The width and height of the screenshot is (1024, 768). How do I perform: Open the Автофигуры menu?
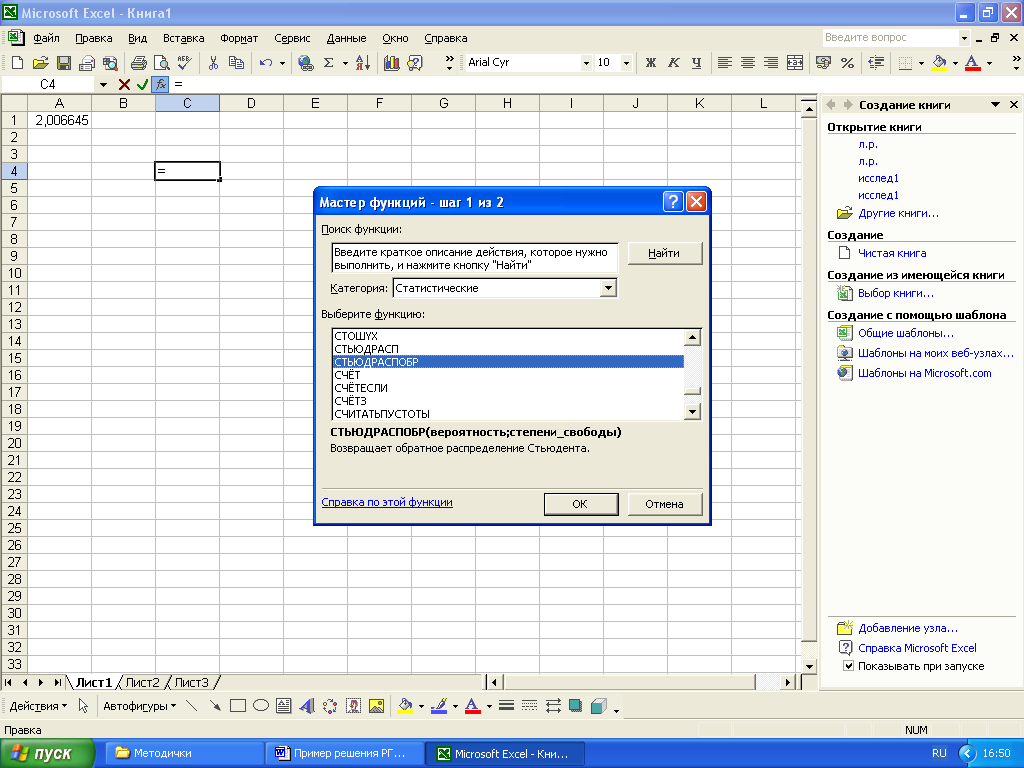pos(140,706)
